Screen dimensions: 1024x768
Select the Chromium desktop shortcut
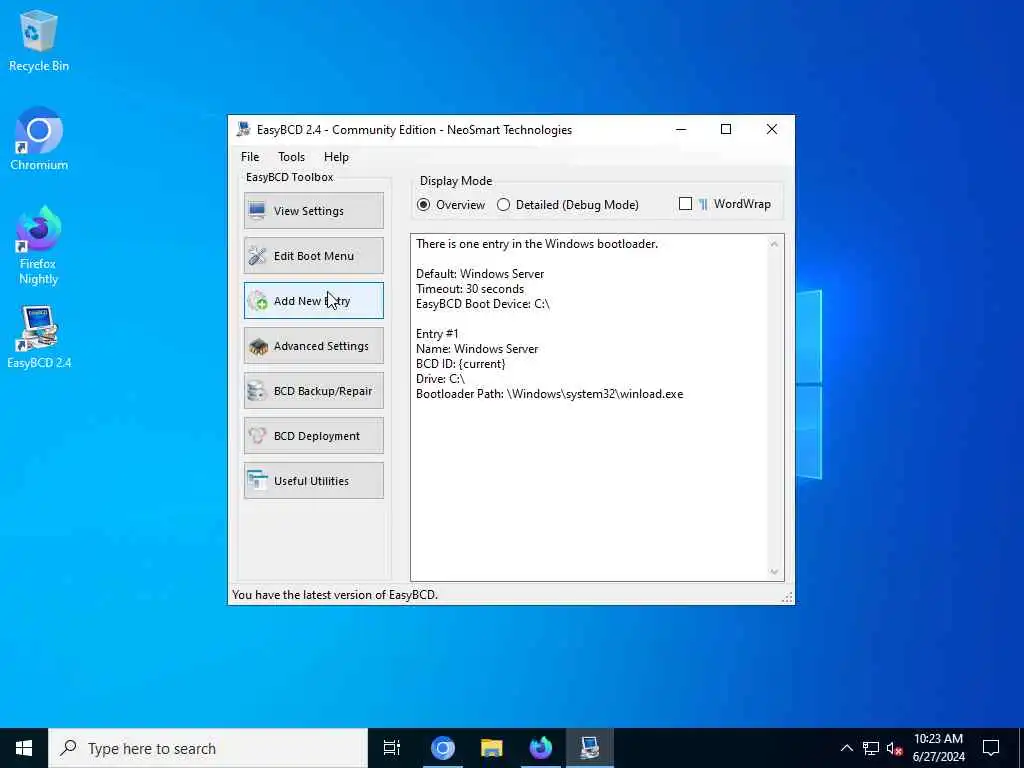(39, 140)
